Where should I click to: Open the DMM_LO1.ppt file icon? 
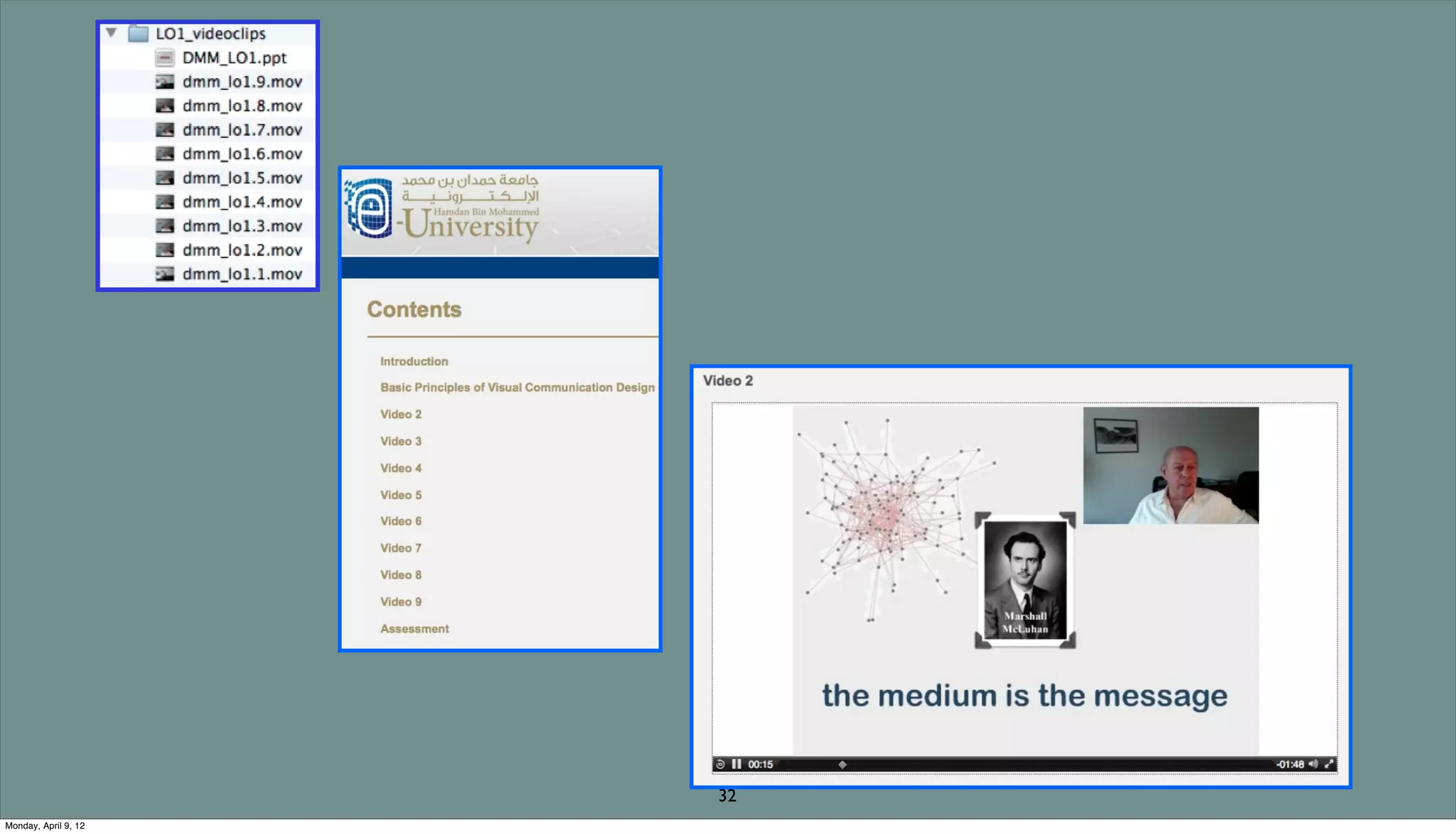click(165, 58)
